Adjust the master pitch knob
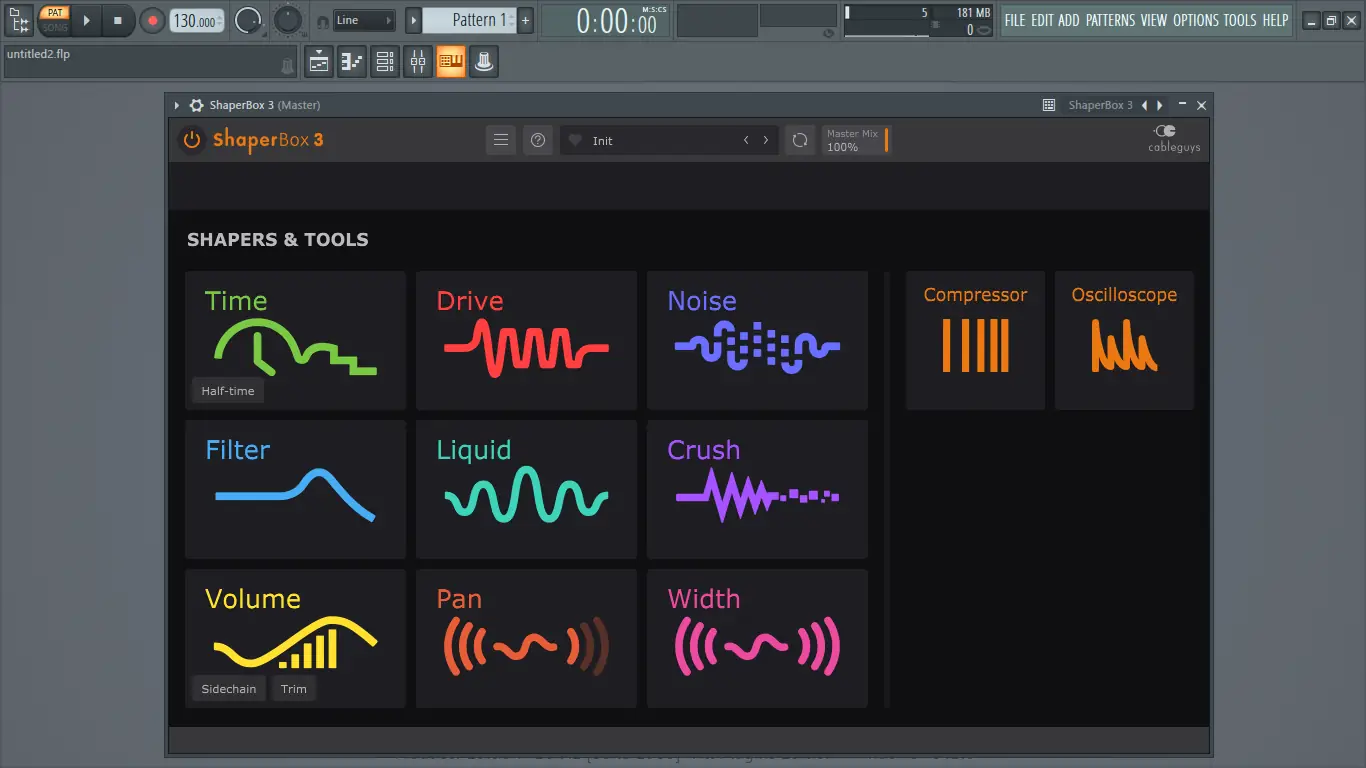 pos(288,19)
